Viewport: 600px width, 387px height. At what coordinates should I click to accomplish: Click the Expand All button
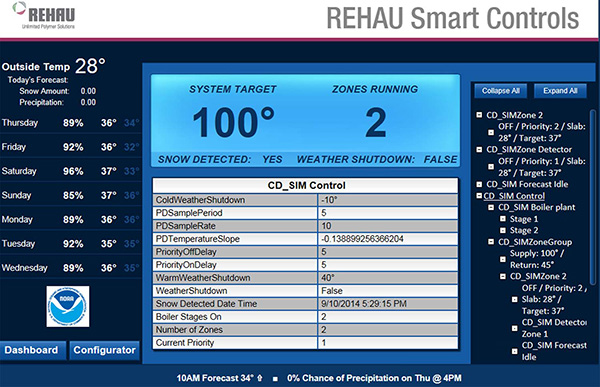[560, 91]
